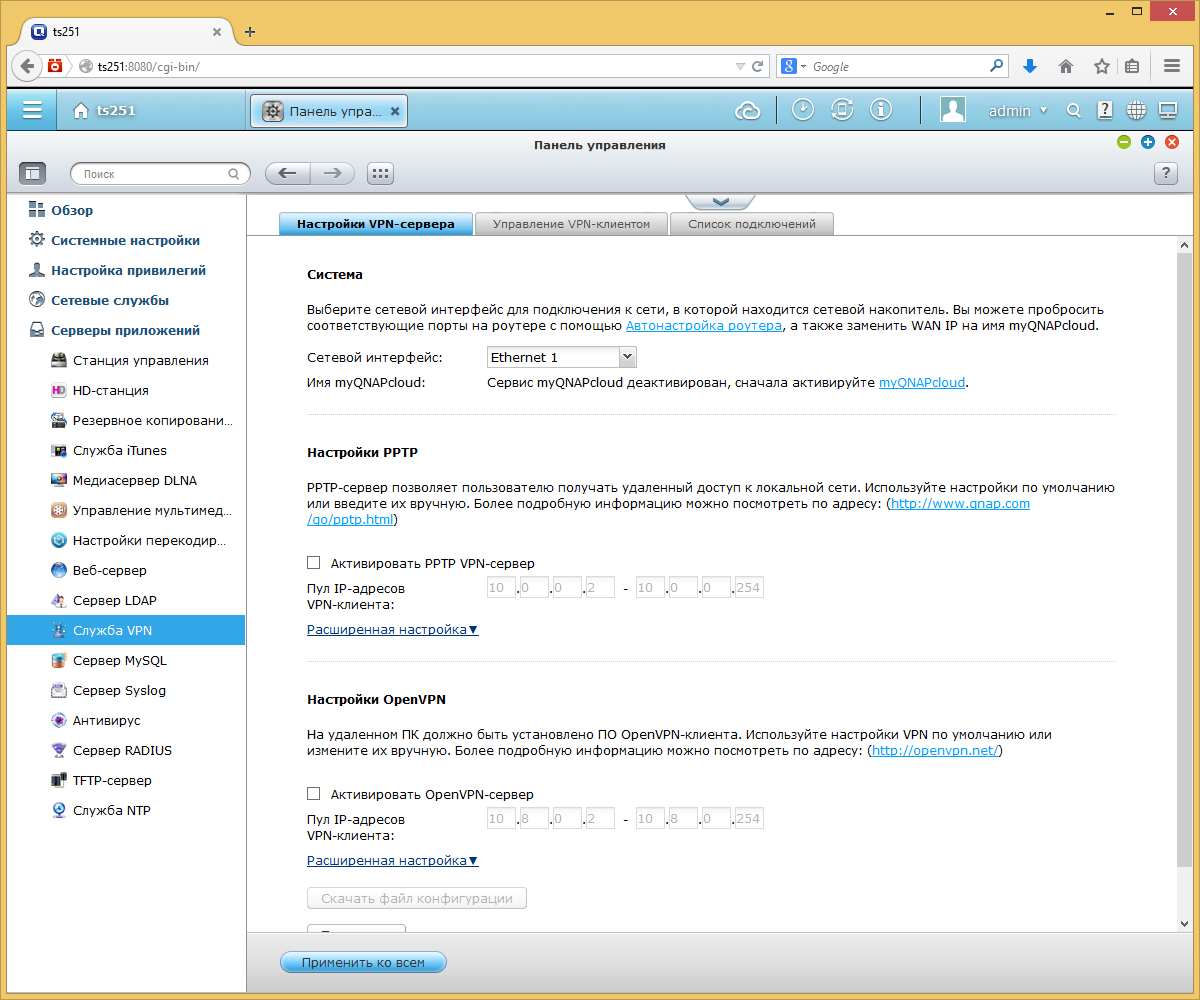Open desktop preferences monitor icon
Viewport: 1200px width, 1000px height.
coord(1167,111)
